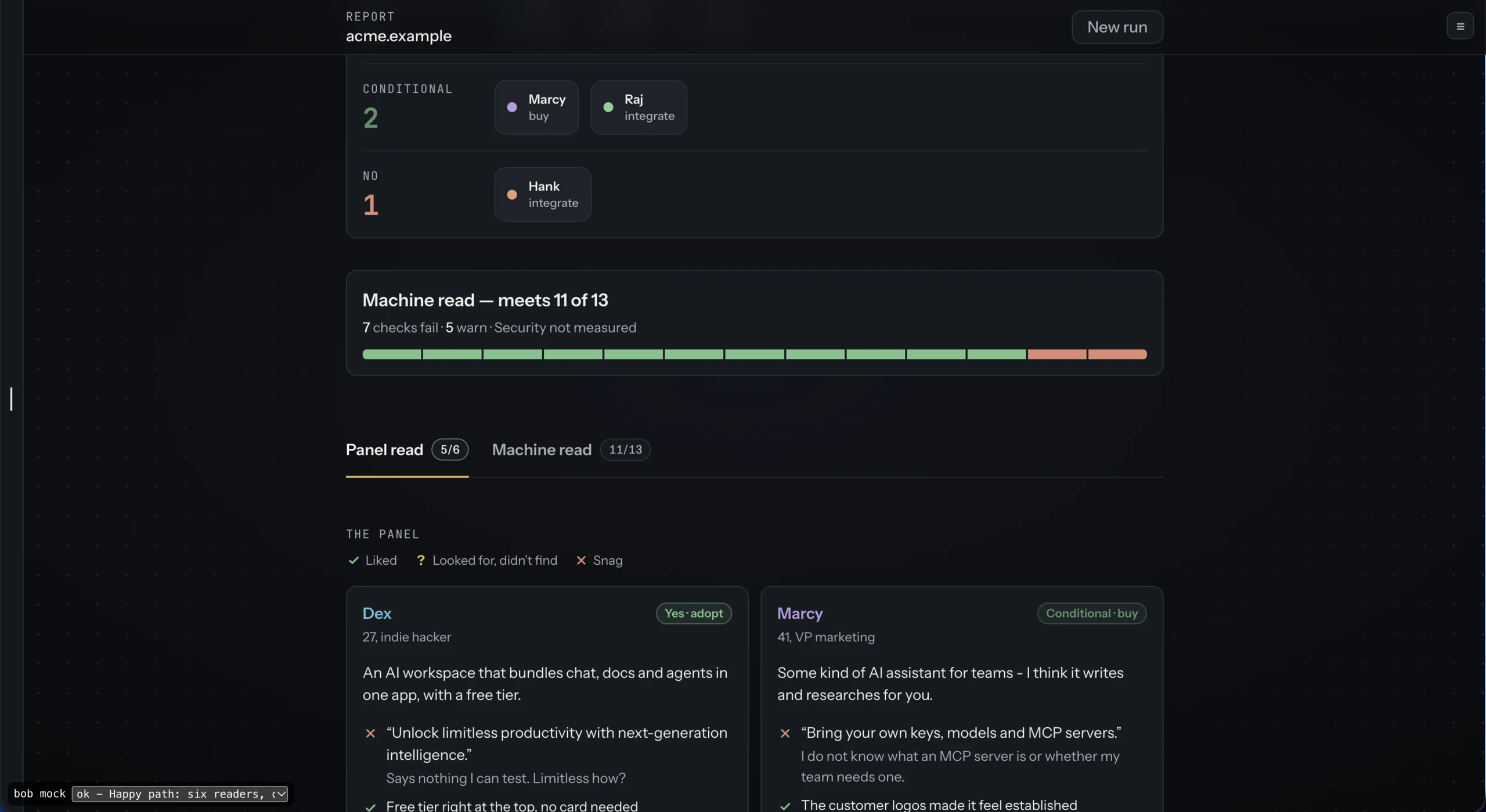Open the hamburger menu icon
Screen dimensions: 1486x812
tap(1460, 27)
